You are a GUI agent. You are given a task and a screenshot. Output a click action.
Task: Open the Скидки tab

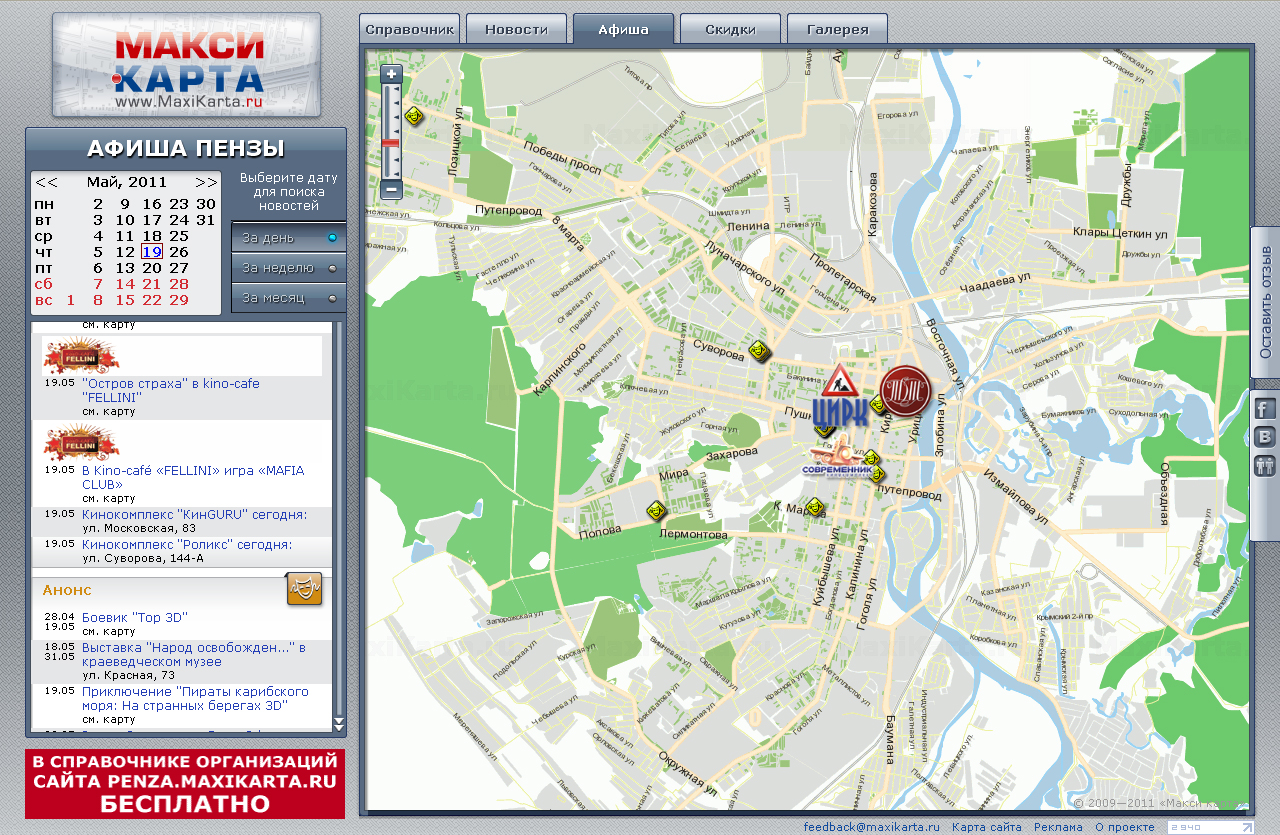point(730,29)
